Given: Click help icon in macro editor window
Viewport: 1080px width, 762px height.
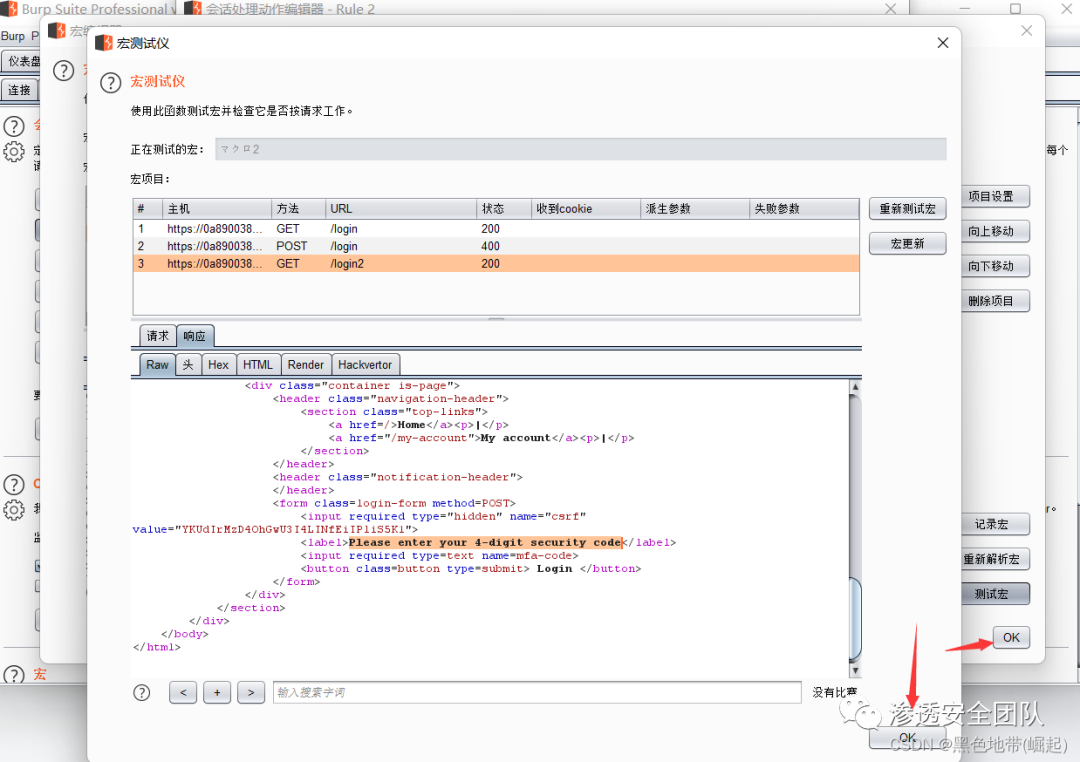Looking at the screenshot, I should [x=63, y=70].
